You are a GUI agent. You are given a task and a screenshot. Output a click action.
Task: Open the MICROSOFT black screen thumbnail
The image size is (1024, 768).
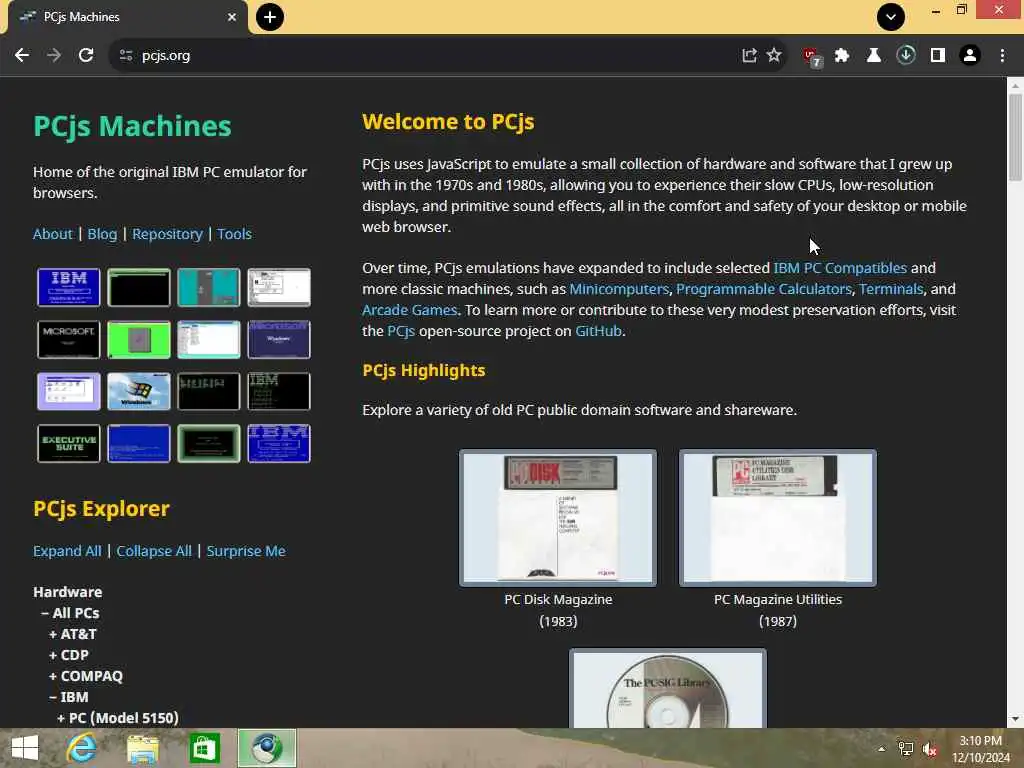click(69, 339)
